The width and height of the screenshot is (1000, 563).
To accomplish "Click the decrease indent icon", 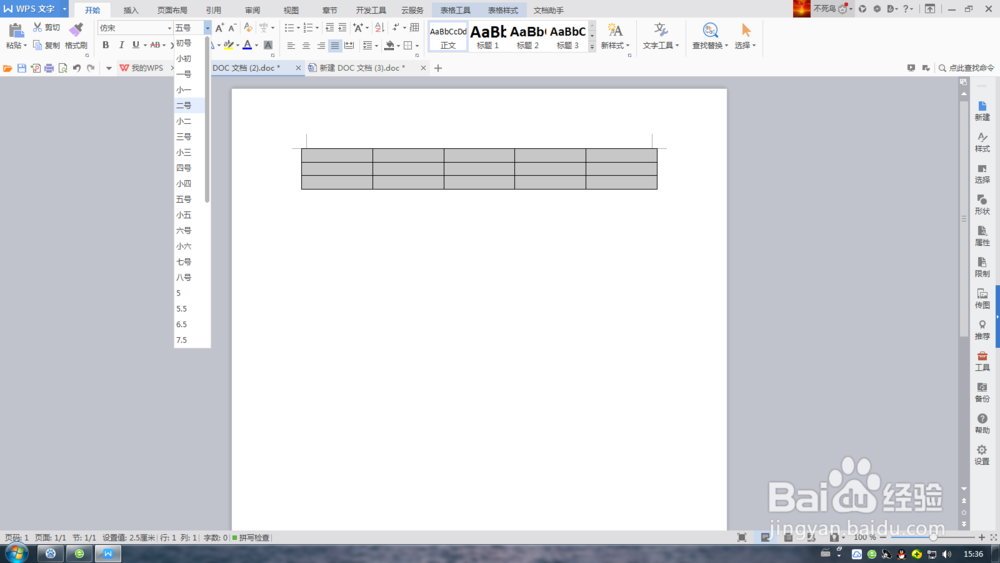I will click(x=330, y=27).
